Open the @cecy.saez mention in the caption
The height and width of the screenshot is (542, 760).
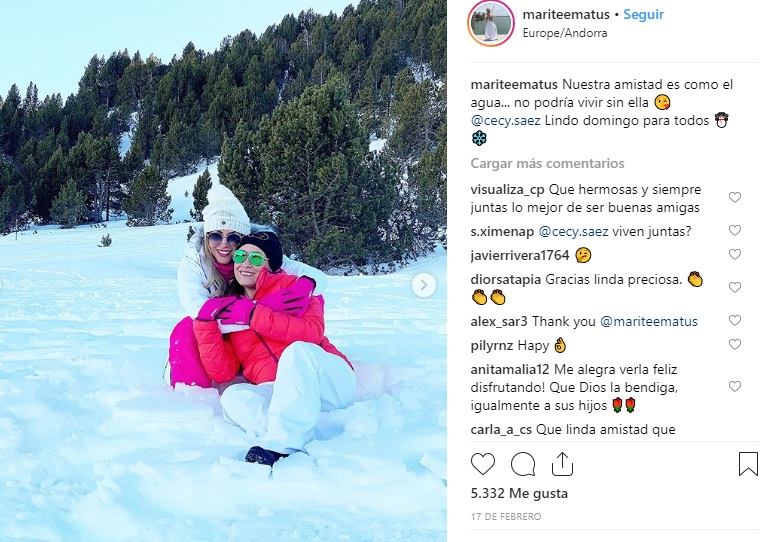505,121
